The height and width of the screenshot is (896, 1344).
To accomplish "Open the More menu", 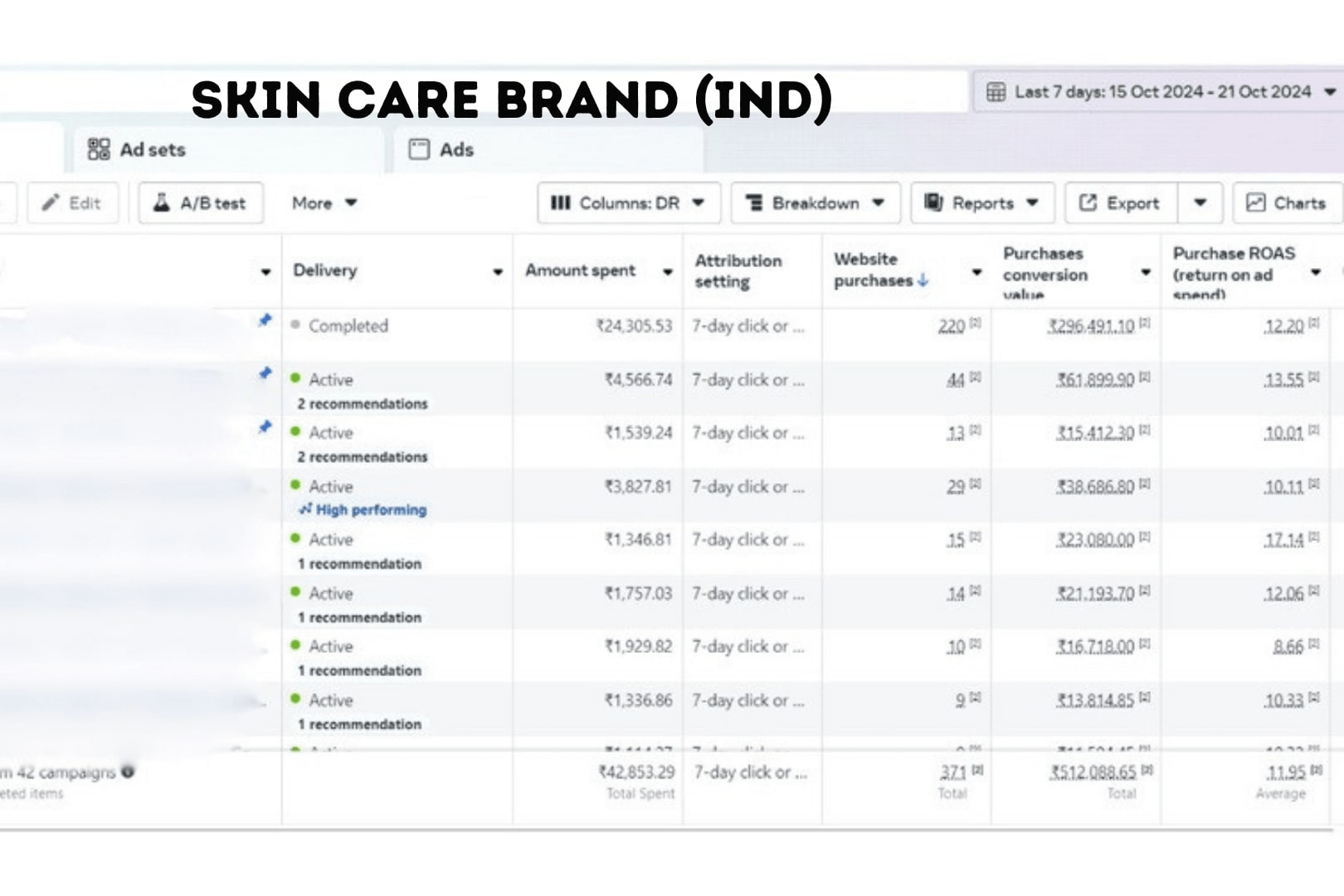I will pyautogui.click(x=324, y=203).
